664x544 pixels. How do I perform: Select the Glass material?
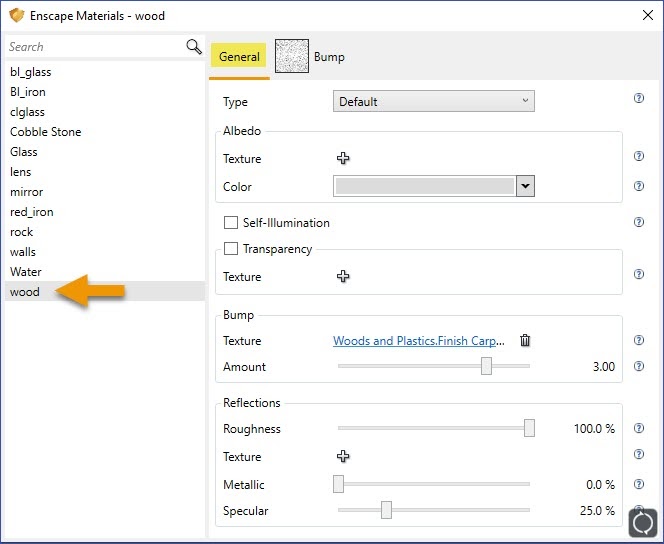[x=105, y=152]
